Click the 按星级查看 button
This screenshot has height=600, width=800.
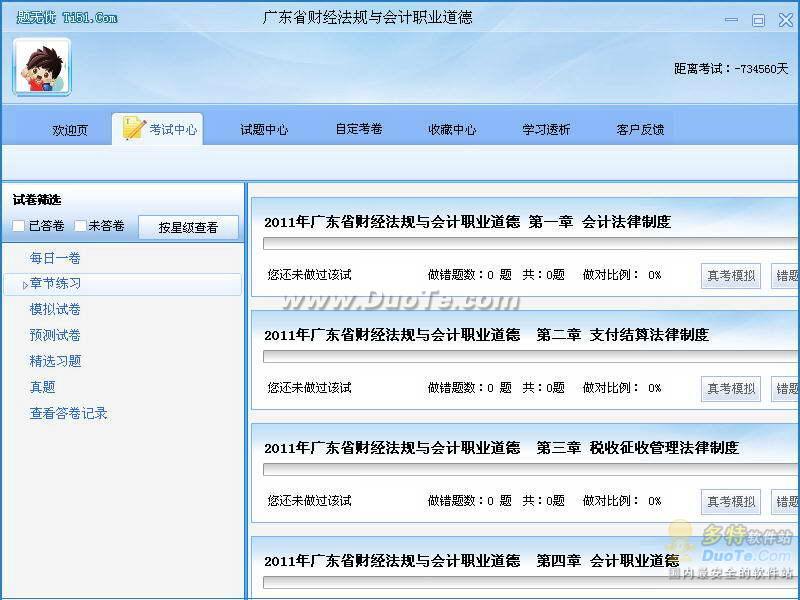188,227
